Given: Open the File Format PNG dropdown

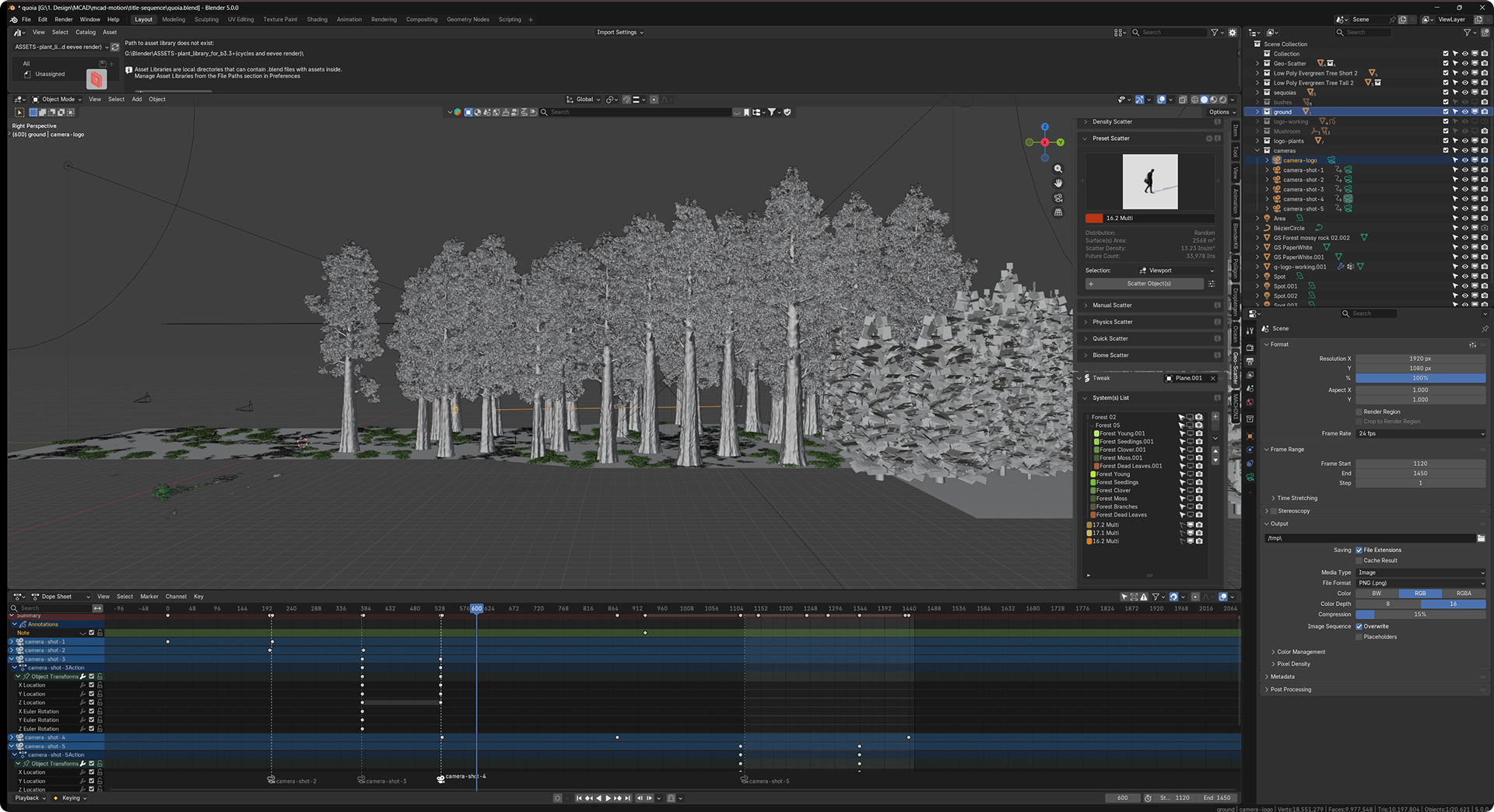Looking at the screenshot, I should click(1421, 583).
